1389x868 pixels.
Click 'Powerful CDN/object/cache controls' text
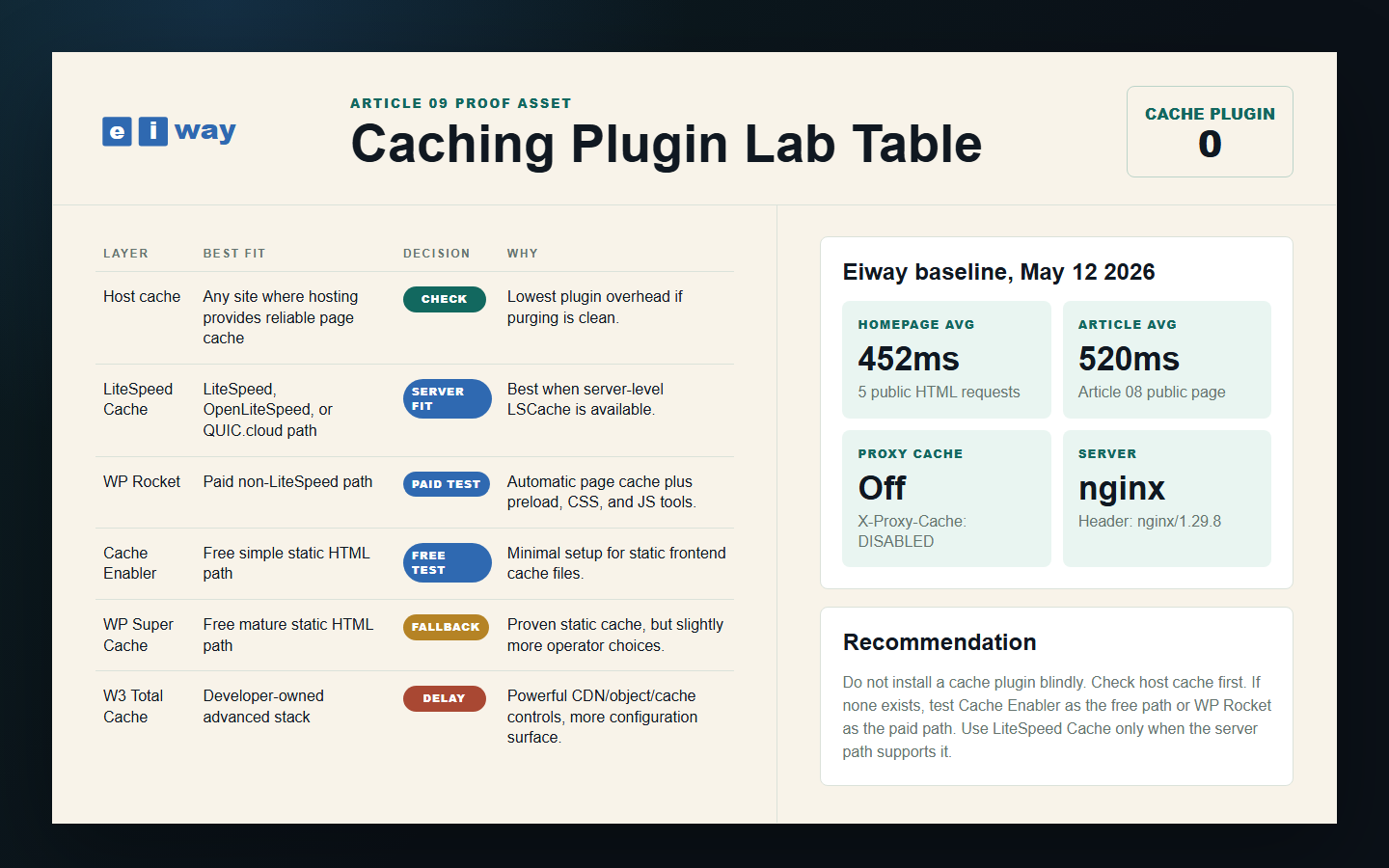(x=602, y=706)
